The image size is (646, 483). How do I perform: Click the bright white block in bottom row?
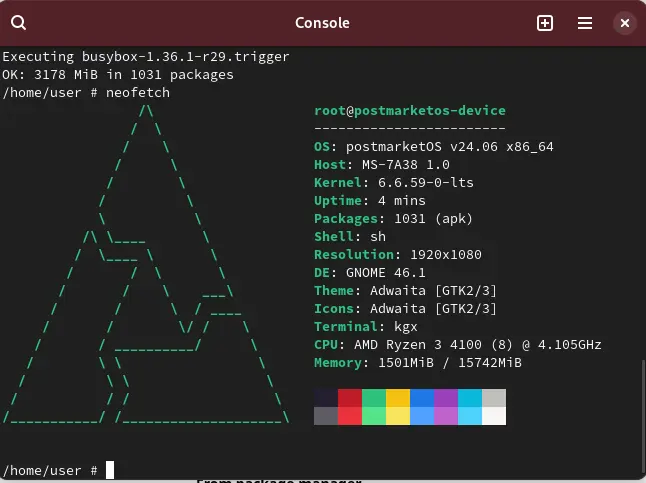click(x=494, y=416)
